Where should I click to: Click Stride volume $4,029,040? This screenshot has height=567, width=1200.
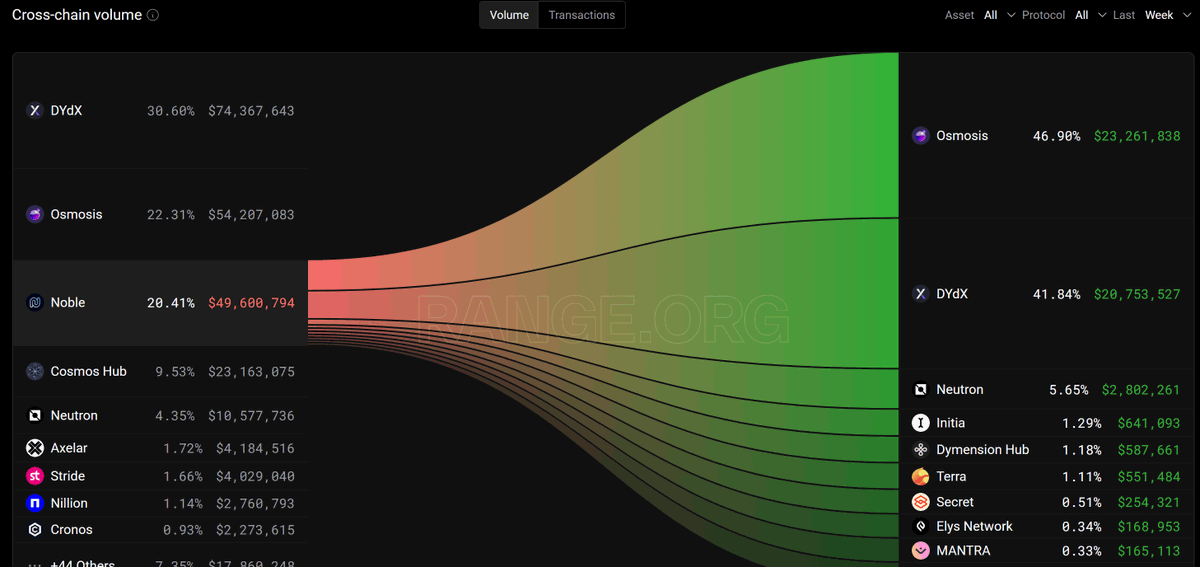pyautogui.click(x=255, y=477)
